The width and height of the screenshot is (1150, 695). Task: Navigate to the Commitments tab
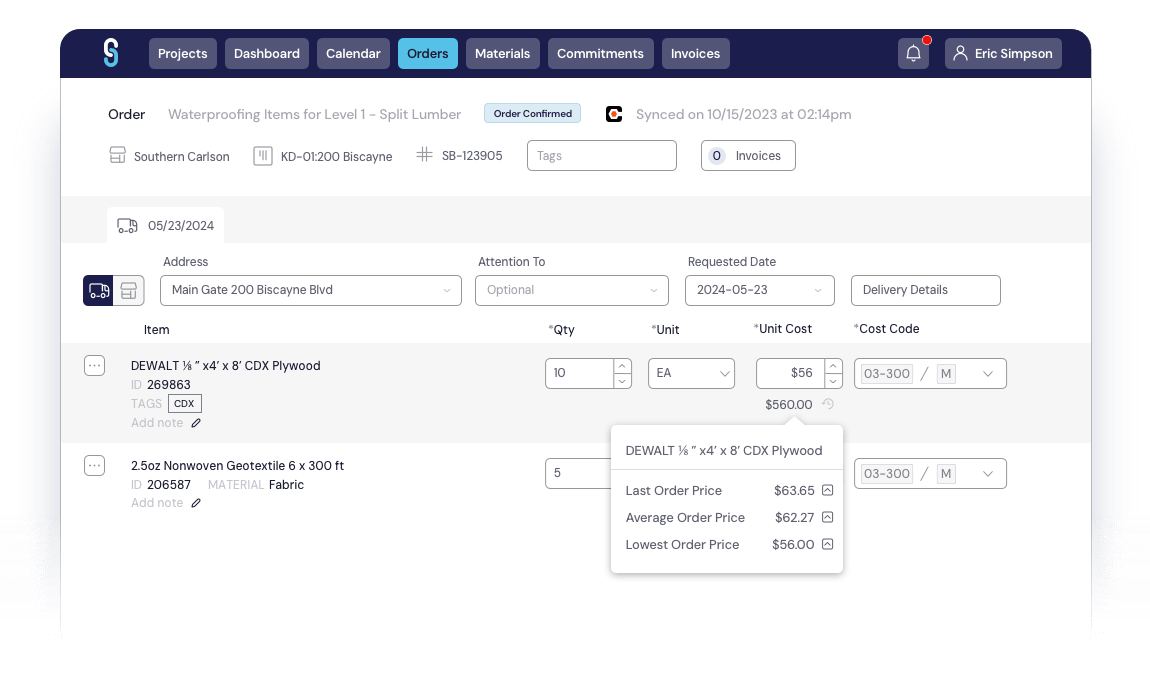[600, 53]
